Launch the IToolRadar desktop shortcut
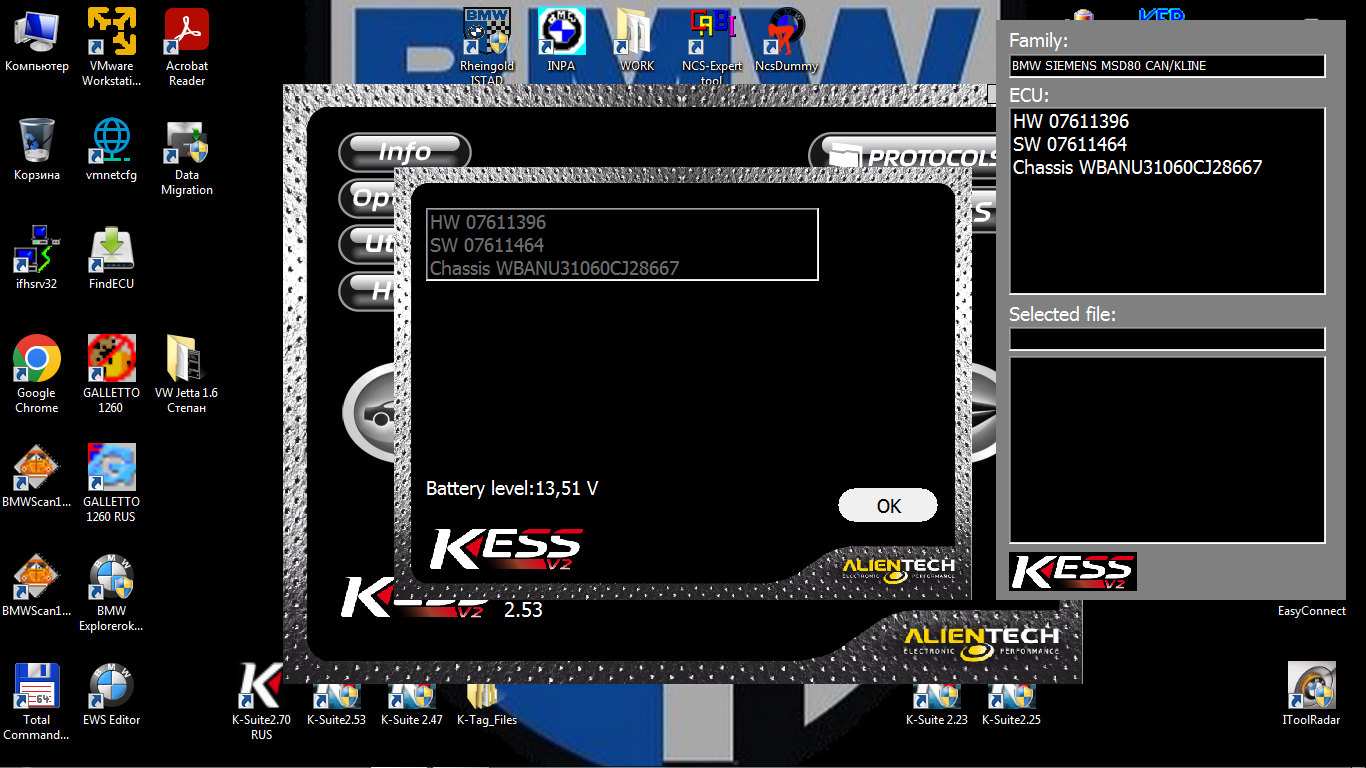Viewport: 1366px width, 768px height. (1311, 688)
